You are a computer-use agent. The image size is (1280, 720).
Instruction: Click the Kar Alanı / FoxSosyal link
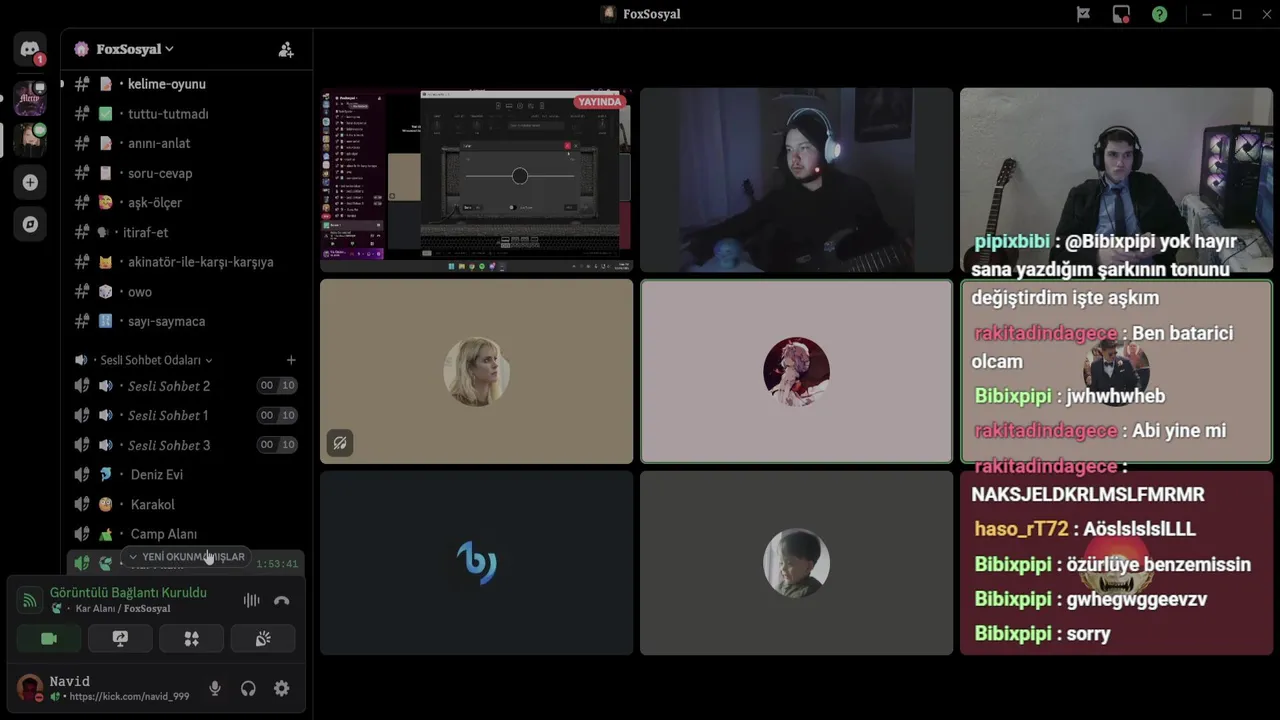click(x=123, y=608)
